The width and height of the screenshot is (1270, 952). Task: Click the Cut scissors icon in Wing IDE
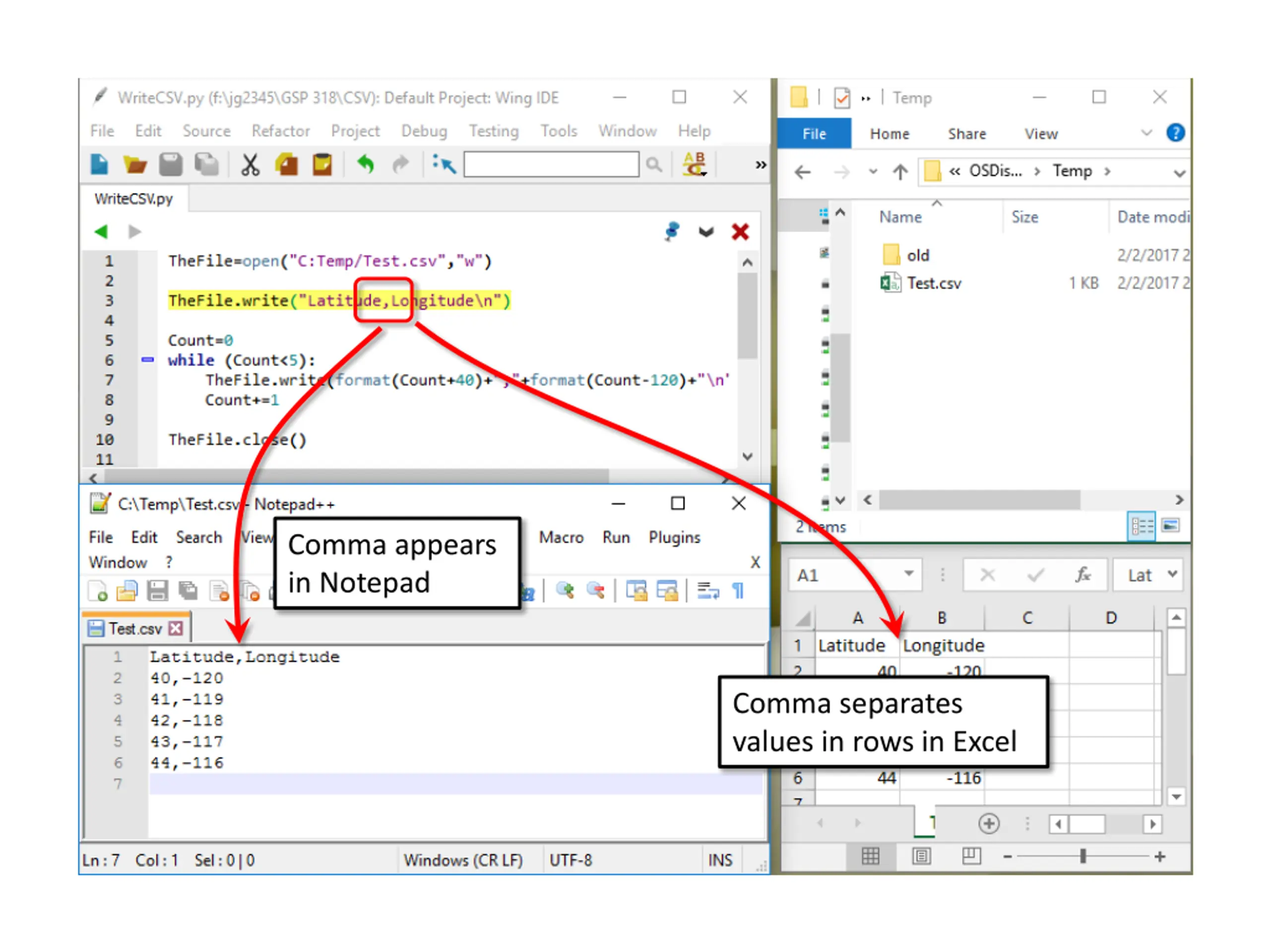tap(250, 165)
